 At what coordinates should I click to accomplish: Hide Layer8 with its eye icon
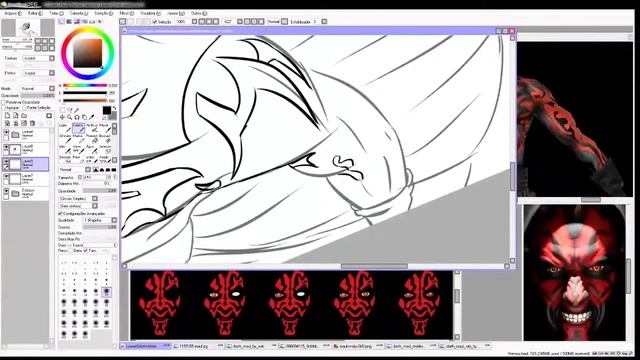(x=6, y=147)
